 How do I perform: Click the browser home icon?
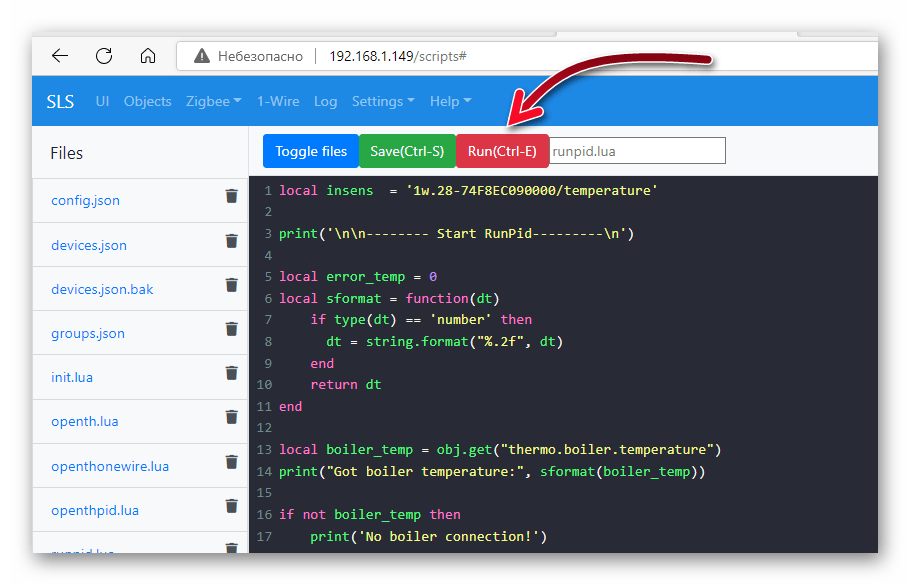(x=148, y=56)
